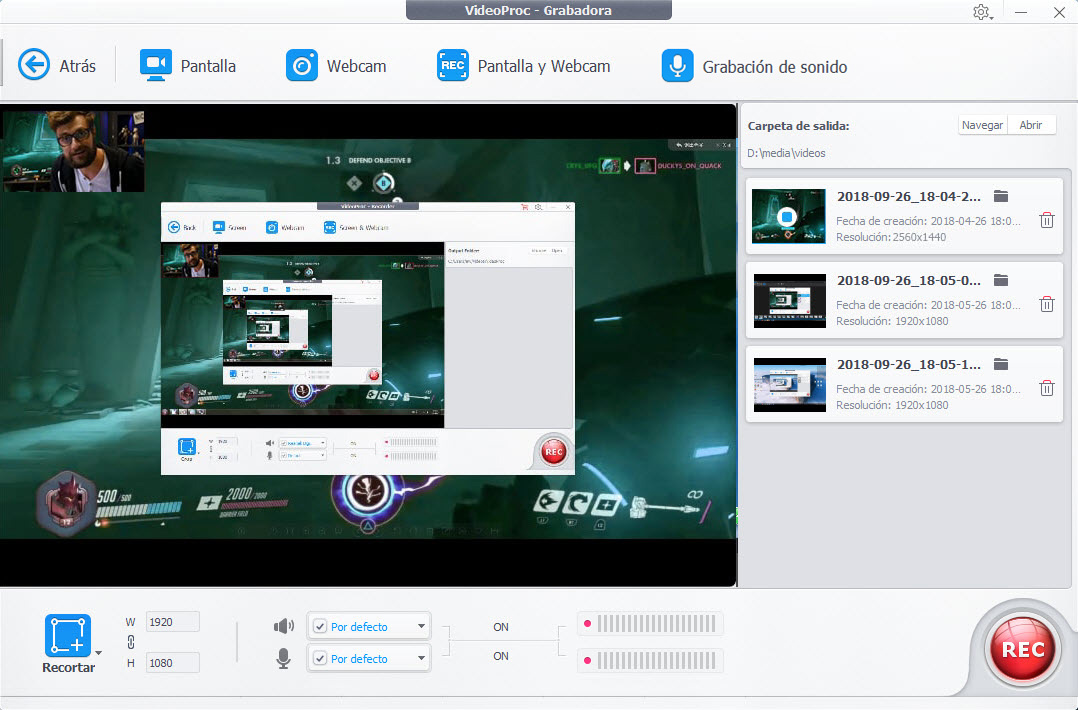Image resolution: width=1078 pixels, height=710 pixels.
Task: Start recording with the red REC button
Action: pos(1023,649)
